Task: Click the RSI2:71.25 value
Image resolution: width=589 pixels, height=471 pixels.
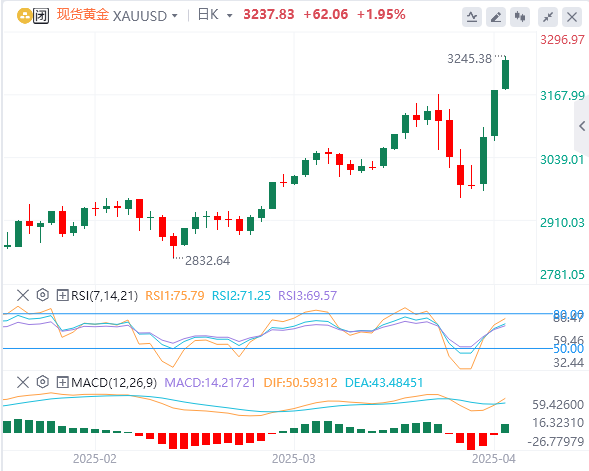Action: click(x=241, y=296)
